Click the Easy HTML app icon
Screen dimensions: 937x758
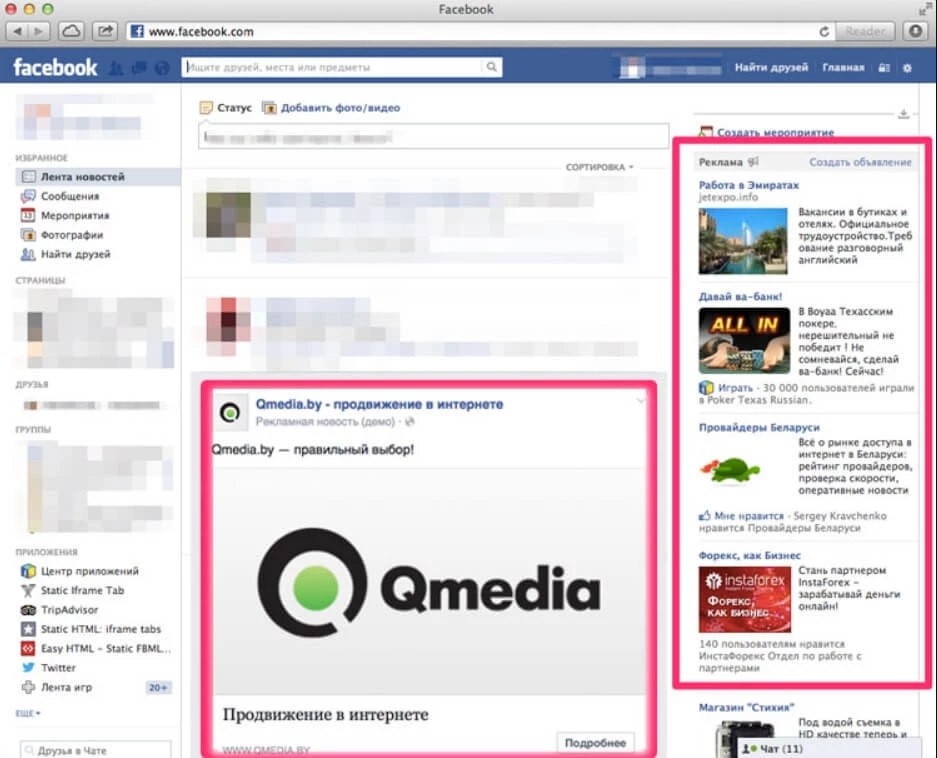(x=28, y=649)
